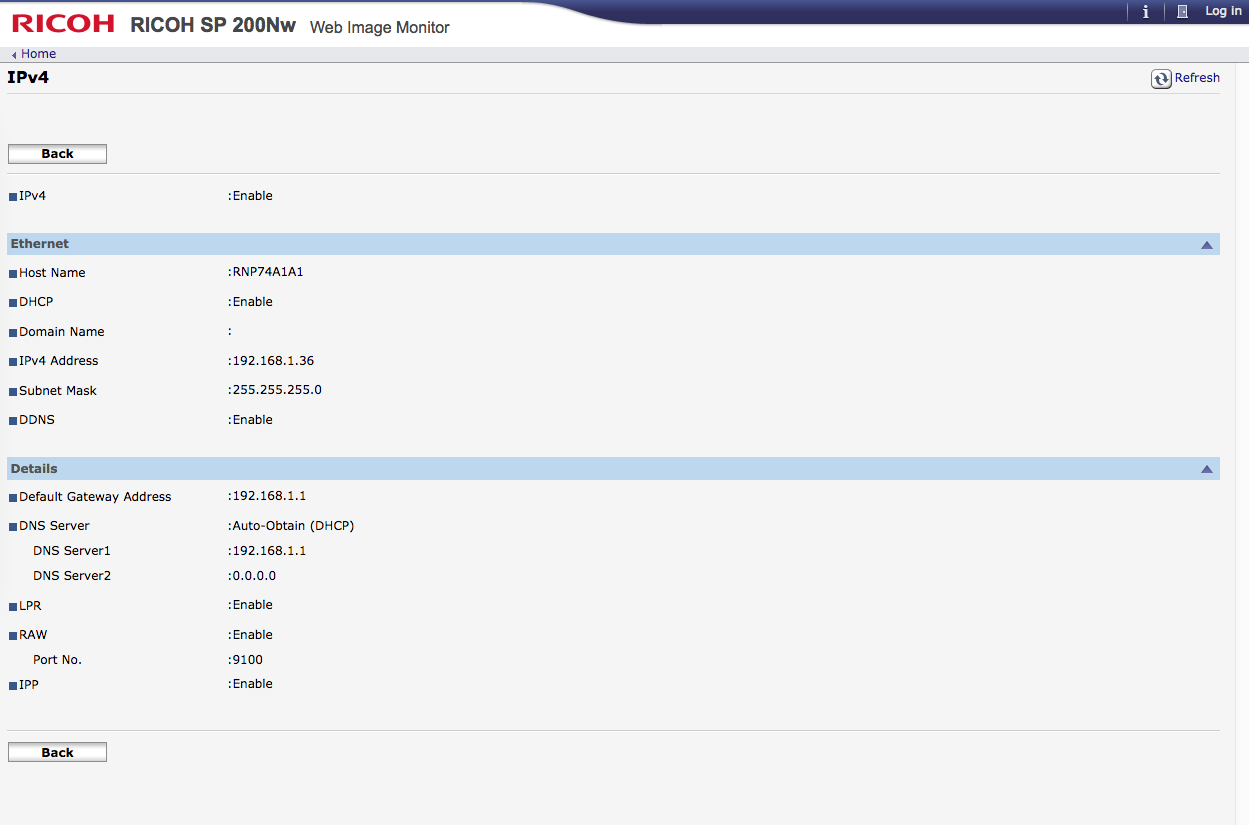This screenshot has width=1249, height=825.
Task: Click the Home back arrow icon
Action: pos(14,55)
